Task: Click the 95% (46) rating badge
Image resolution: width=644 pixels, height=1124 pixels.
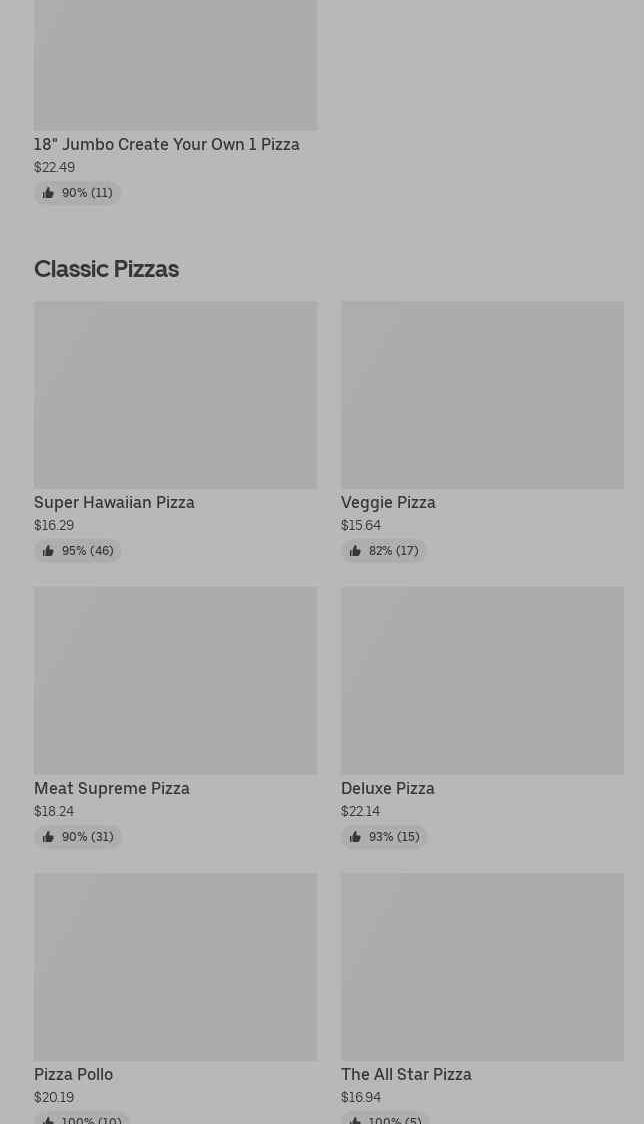Action: pos(78,551)
